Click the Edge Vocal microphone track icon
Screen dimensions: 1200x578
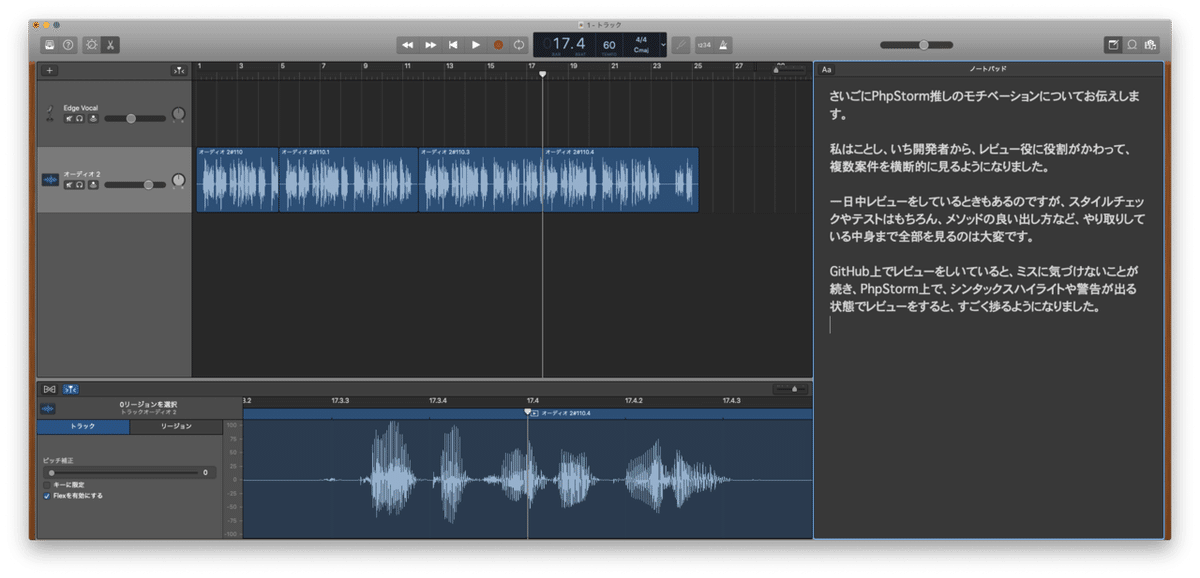(x=49, y=113)
